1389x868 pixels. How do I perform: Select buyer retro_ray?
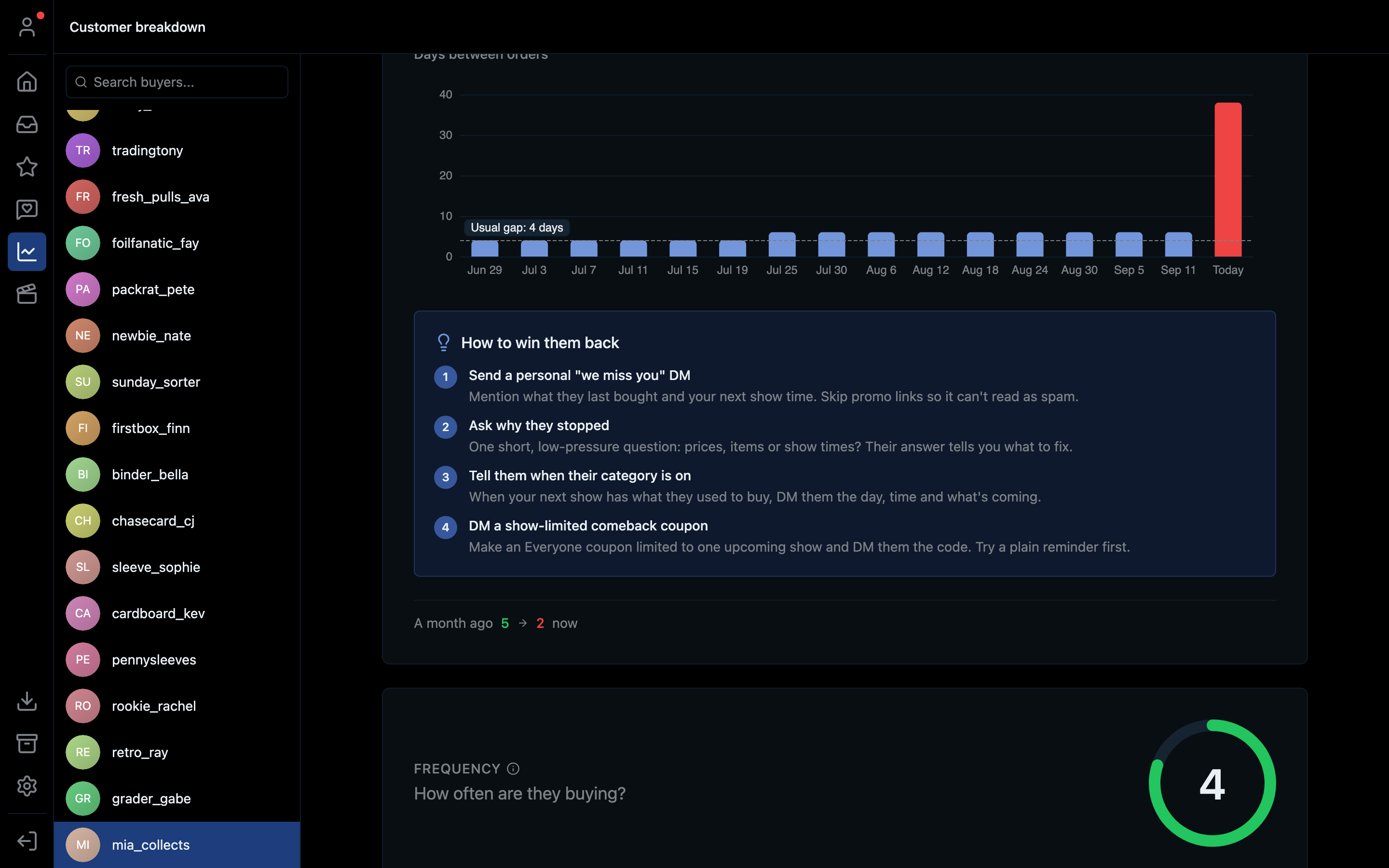[x=177, y=753]
